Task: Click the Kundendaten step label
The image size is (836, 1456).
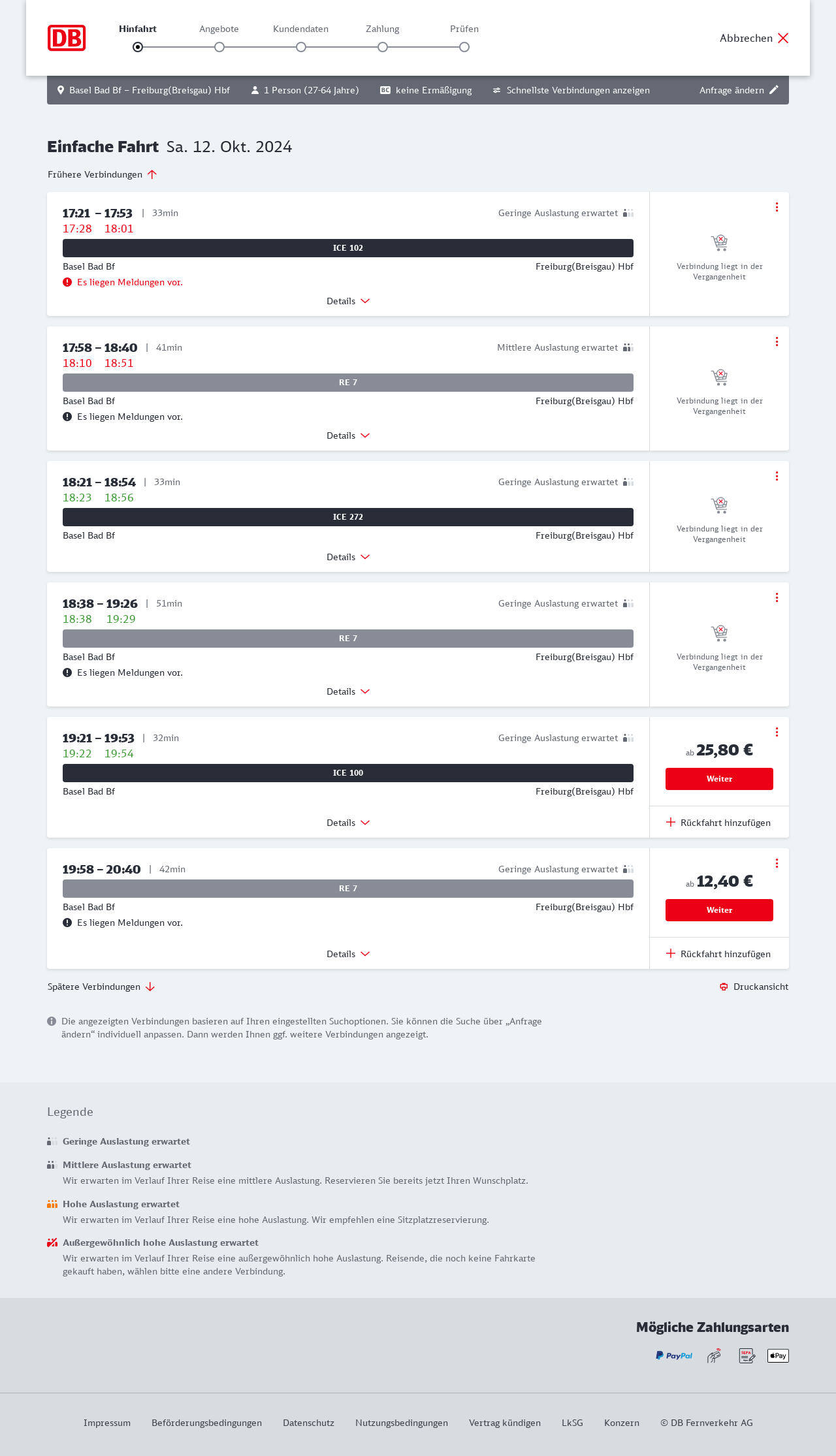Action: pos(300,29)
